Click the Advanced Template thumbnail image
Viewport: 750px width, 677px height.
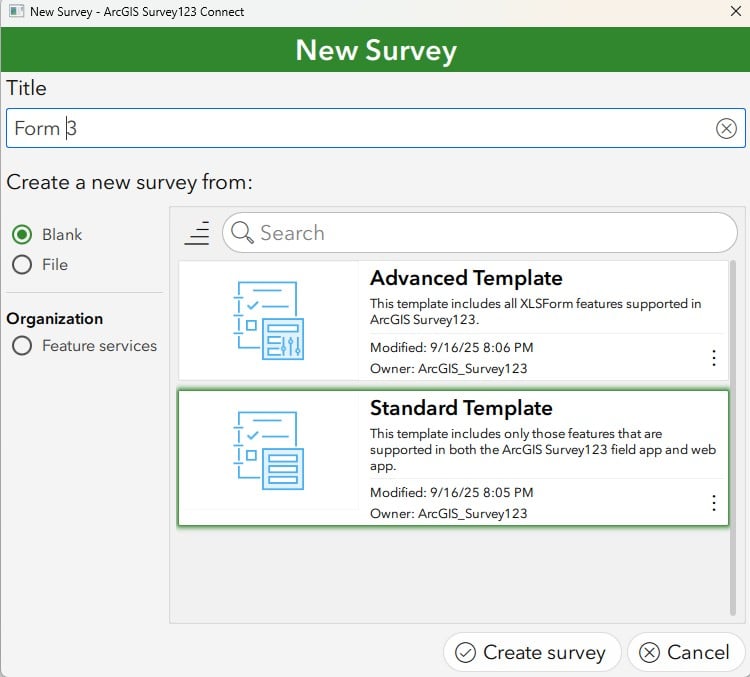268,321
